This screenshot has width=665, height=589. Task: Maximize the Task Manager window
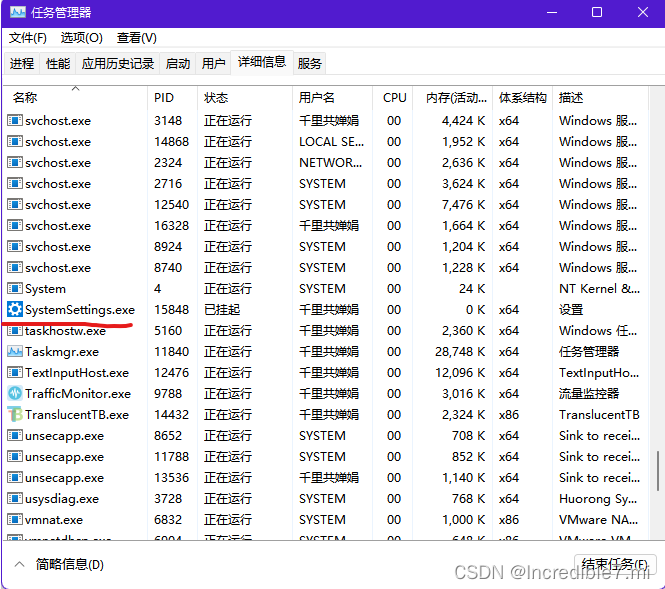click(x=597, y=12)
